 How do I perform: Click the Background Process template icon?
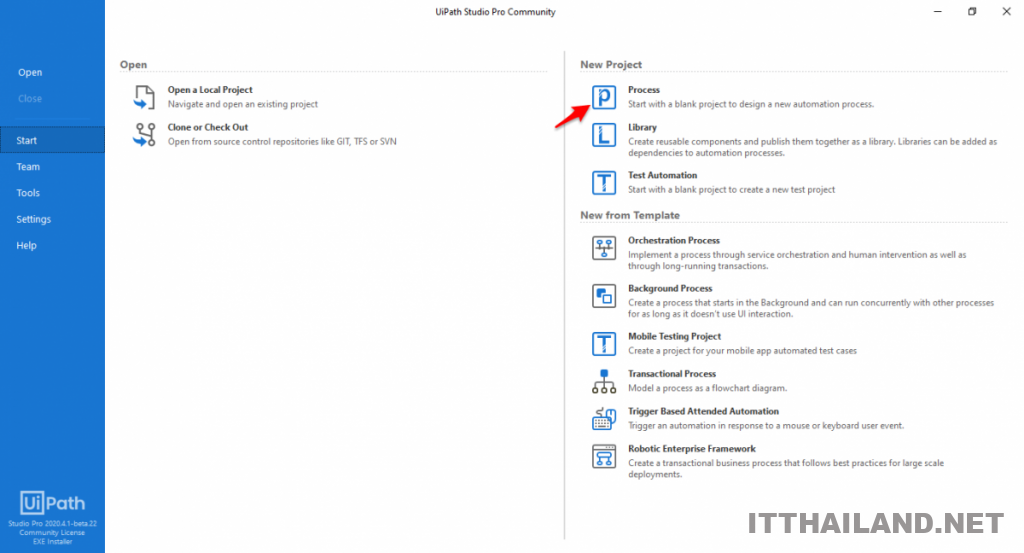click(604, 296)
